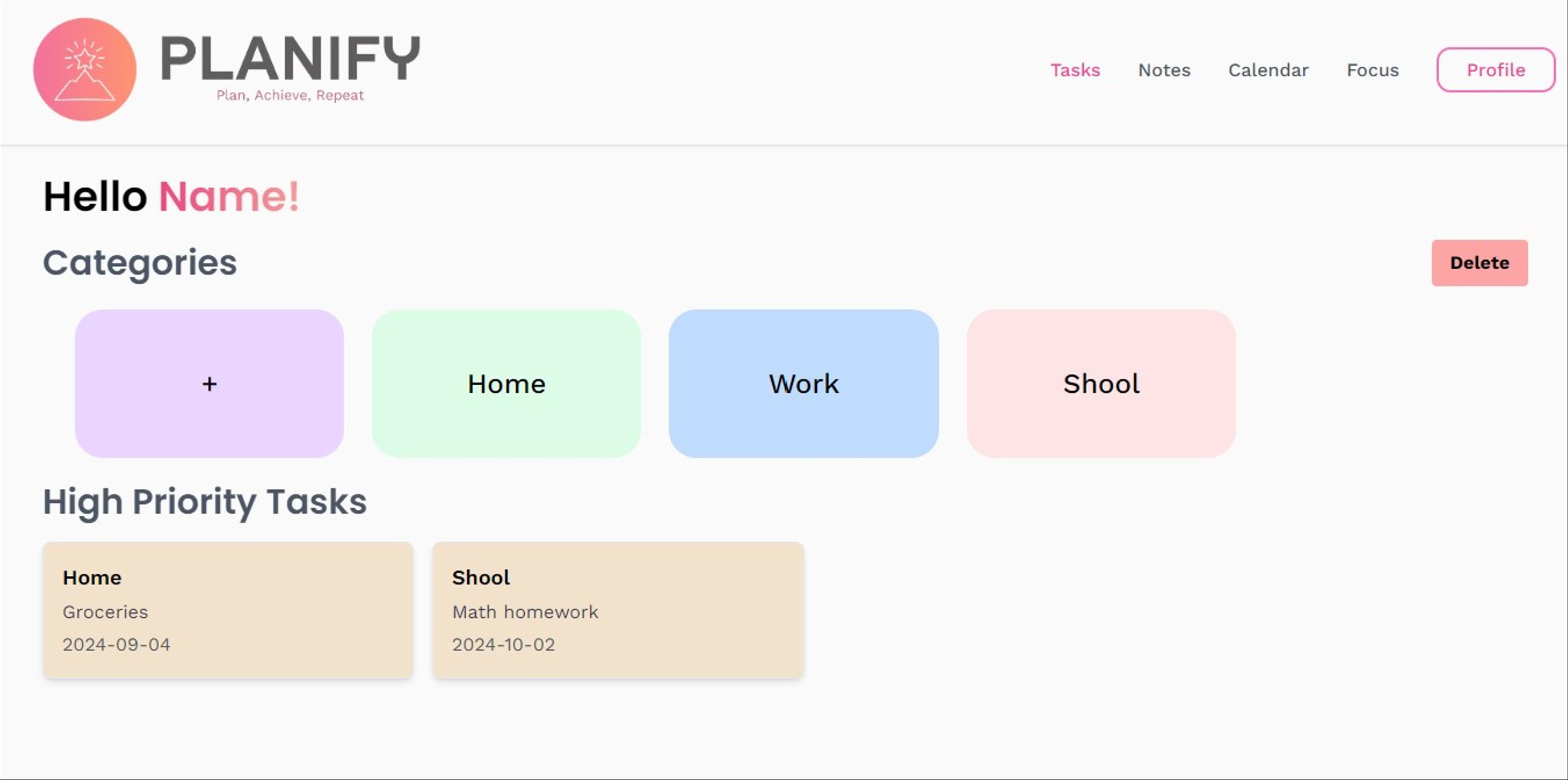Click the Home high priority task card
Viewport: 1568px width, 780px height.
point(228,610)
